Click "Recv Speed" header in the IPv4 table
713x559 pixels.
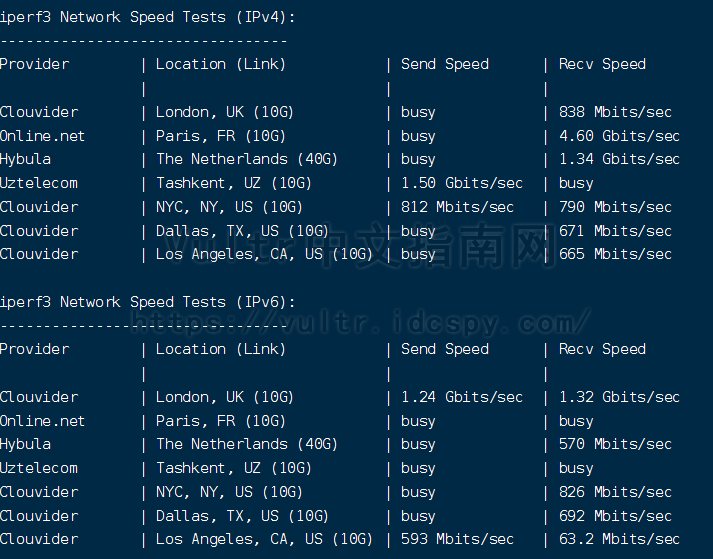point(603,64)
